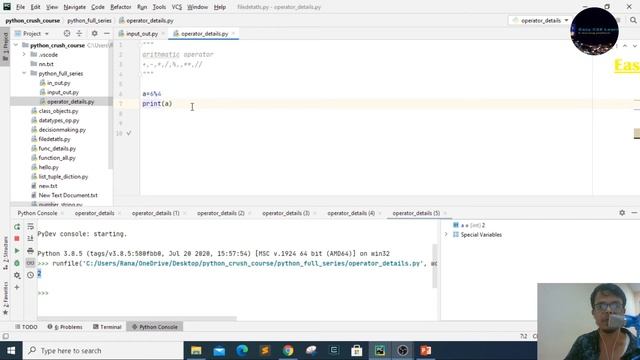Click python_crush_course breadcrumb

[x=33, y=20]
